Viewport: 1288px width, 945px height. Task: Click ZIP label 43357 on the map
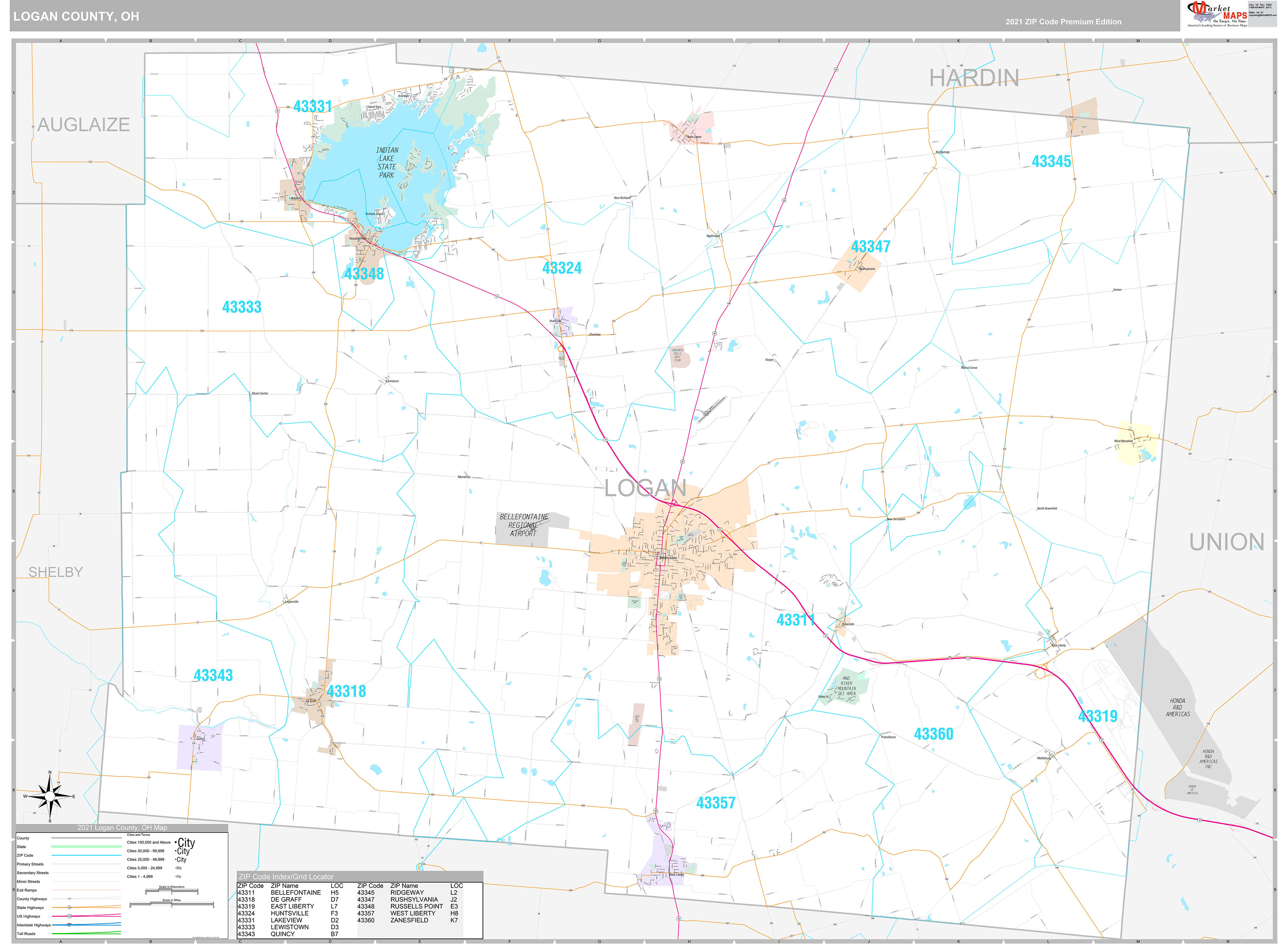click(x=716, y=803)
